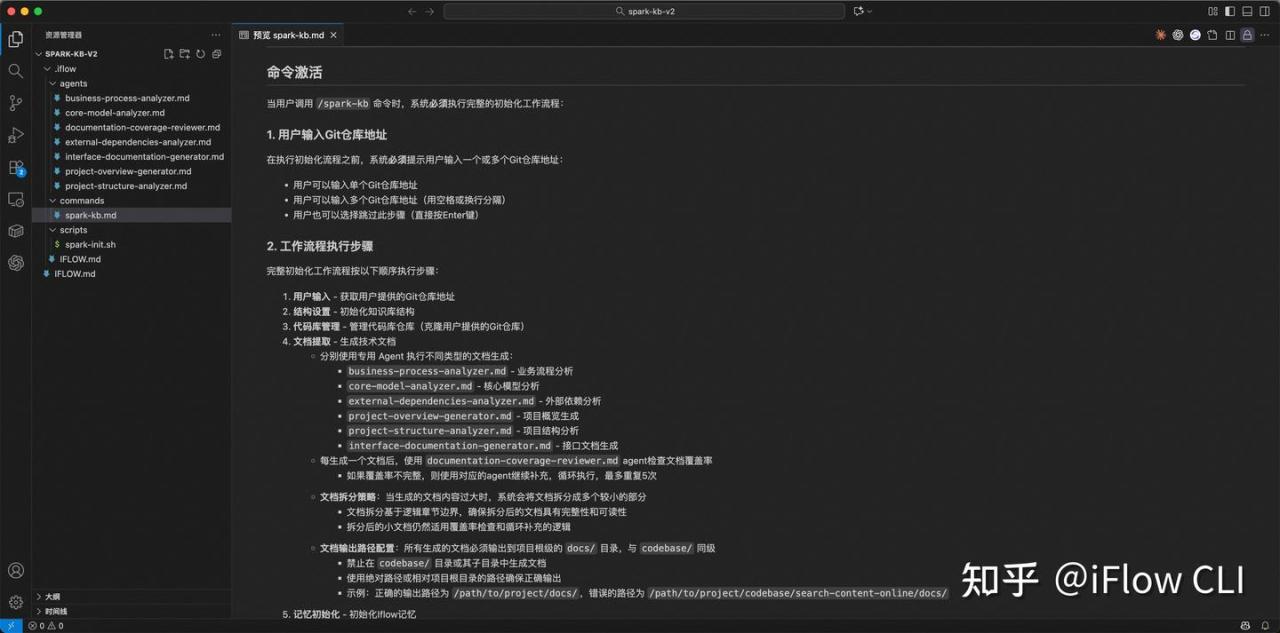Click the errors and warnings status indicator
Screen dimensions: 1280x633
(x=46, y=626)
